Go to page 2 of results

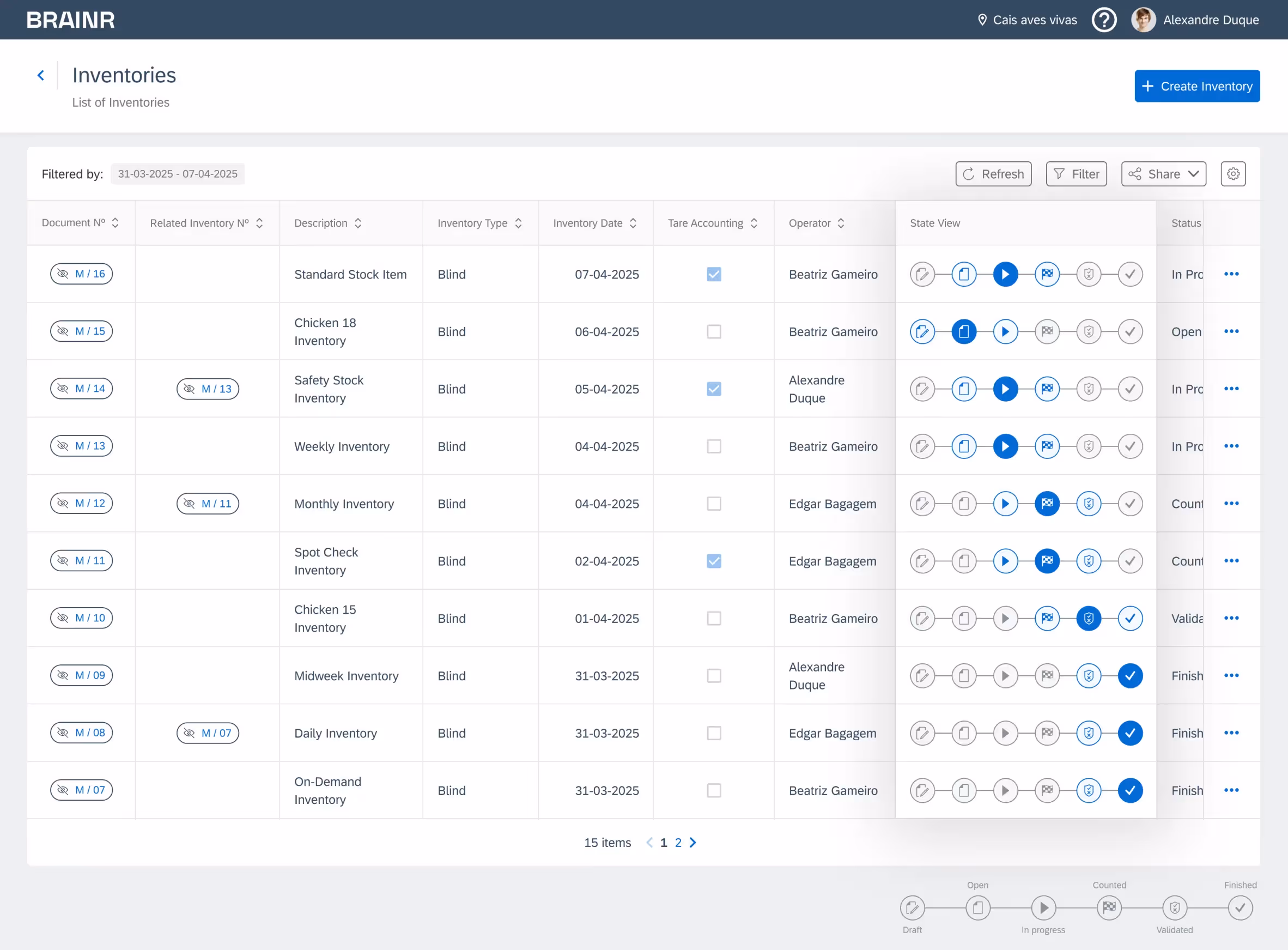(678, 843)
